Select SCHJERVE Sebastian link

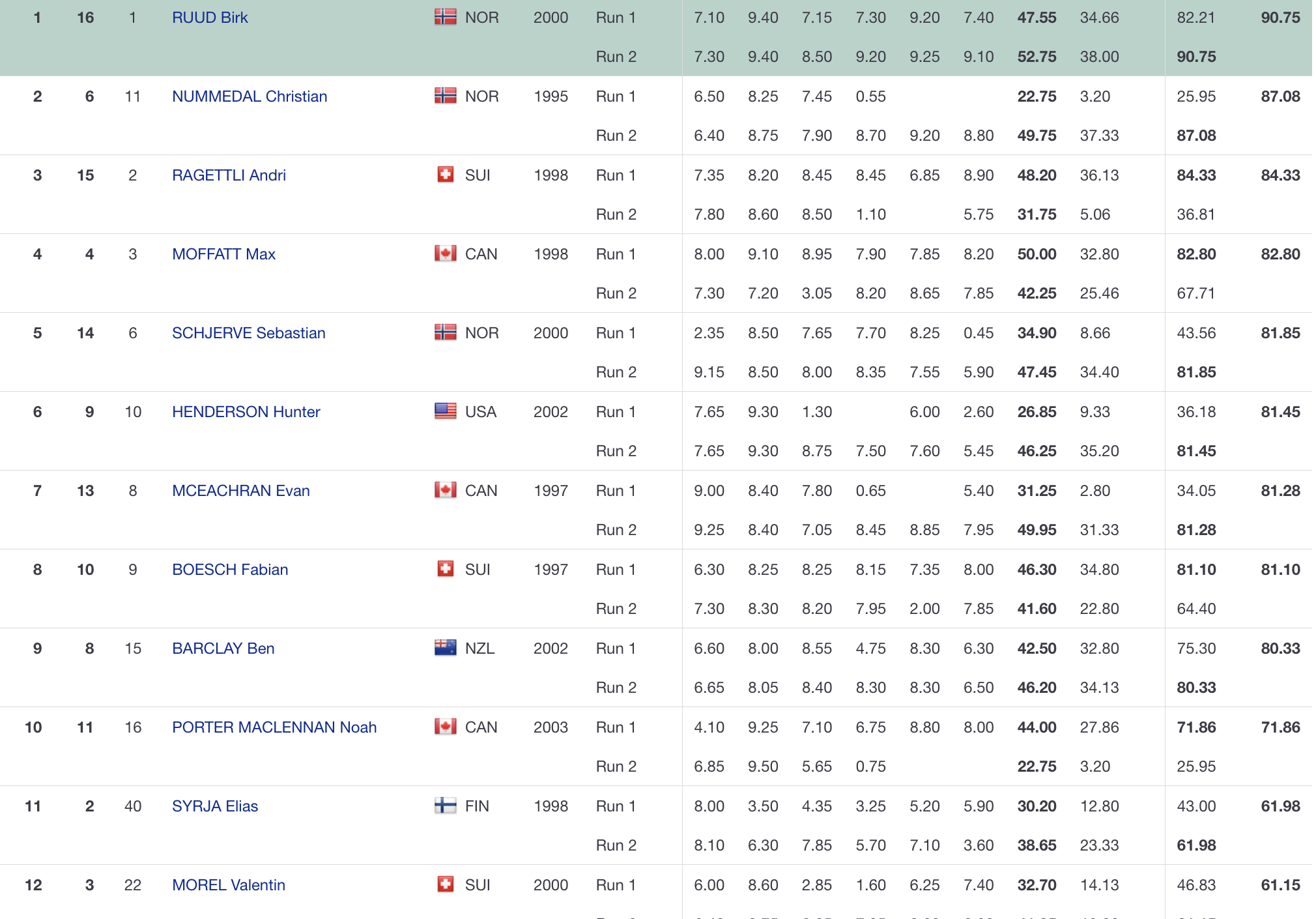tap(248, 333)
